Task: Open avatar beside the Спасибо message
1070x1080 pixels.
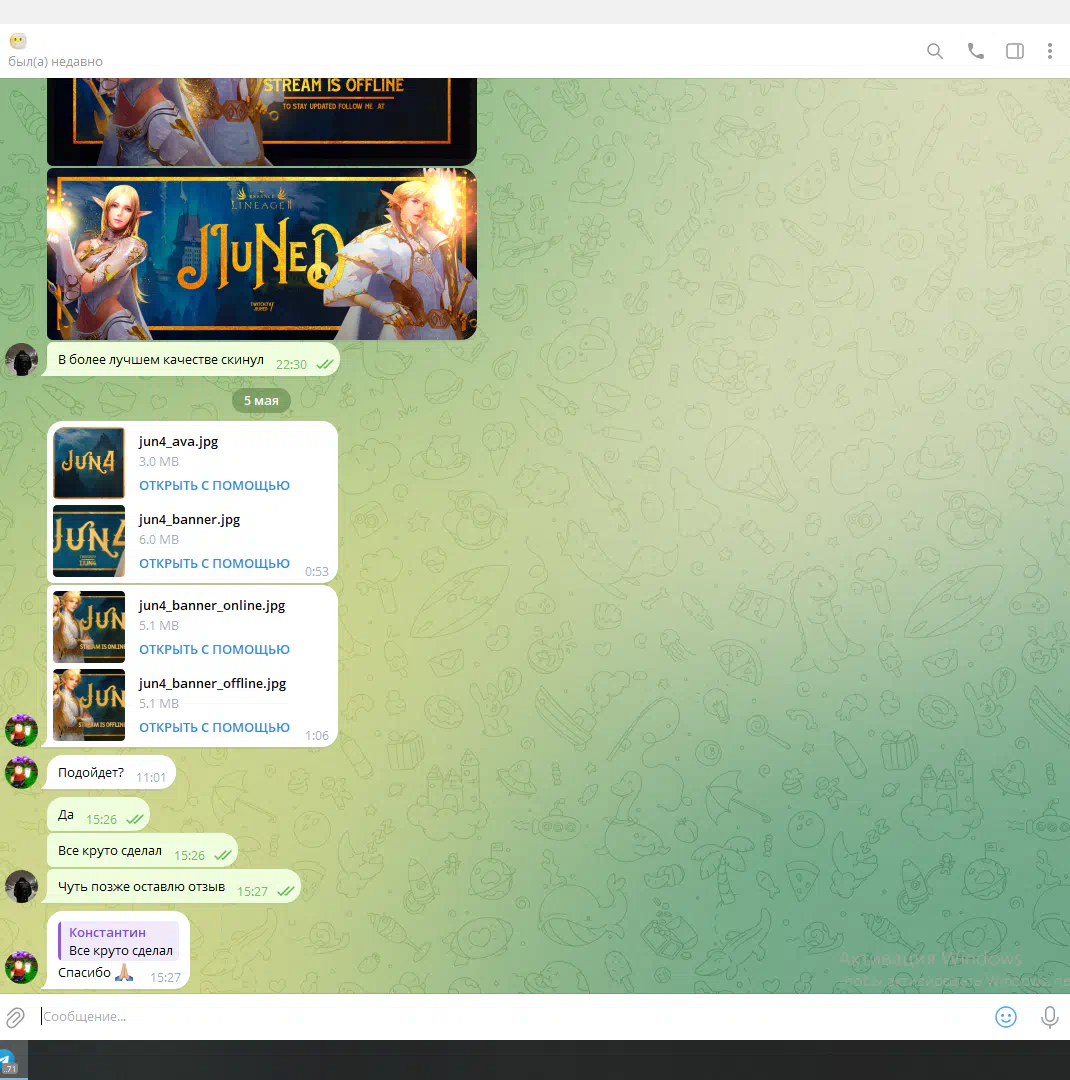Action: tap(21, 968)
